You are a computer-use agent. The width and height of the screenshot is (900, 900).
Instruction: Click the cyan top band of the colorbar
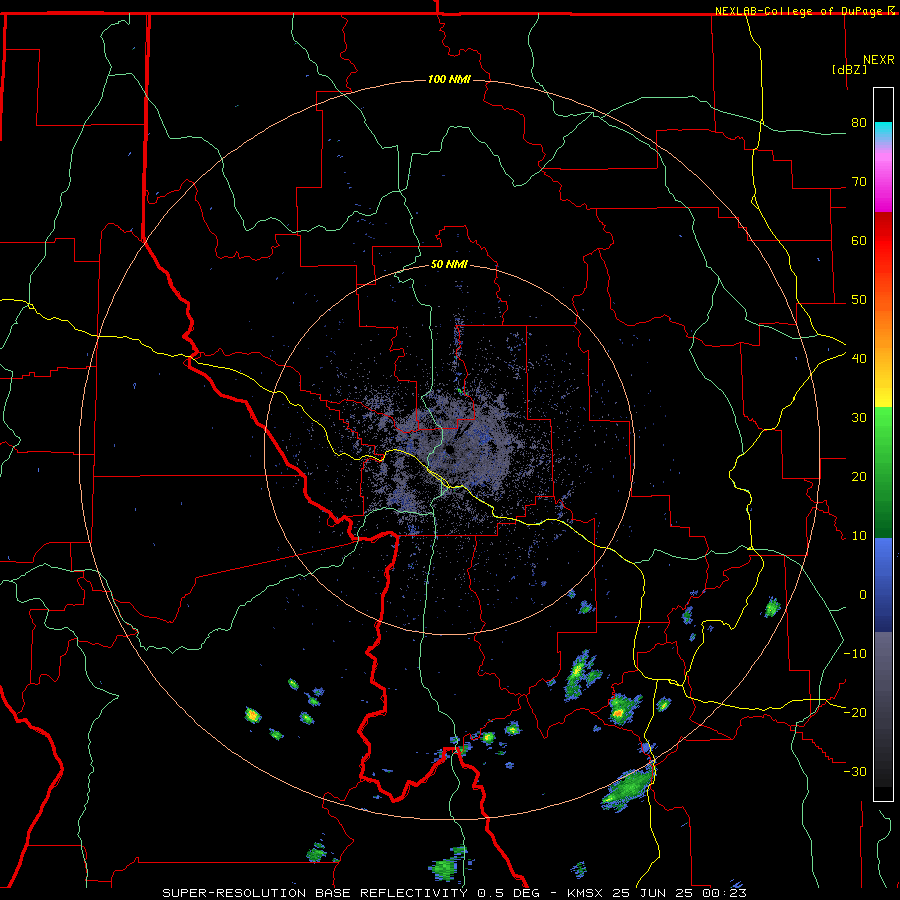tap(883, 131)
